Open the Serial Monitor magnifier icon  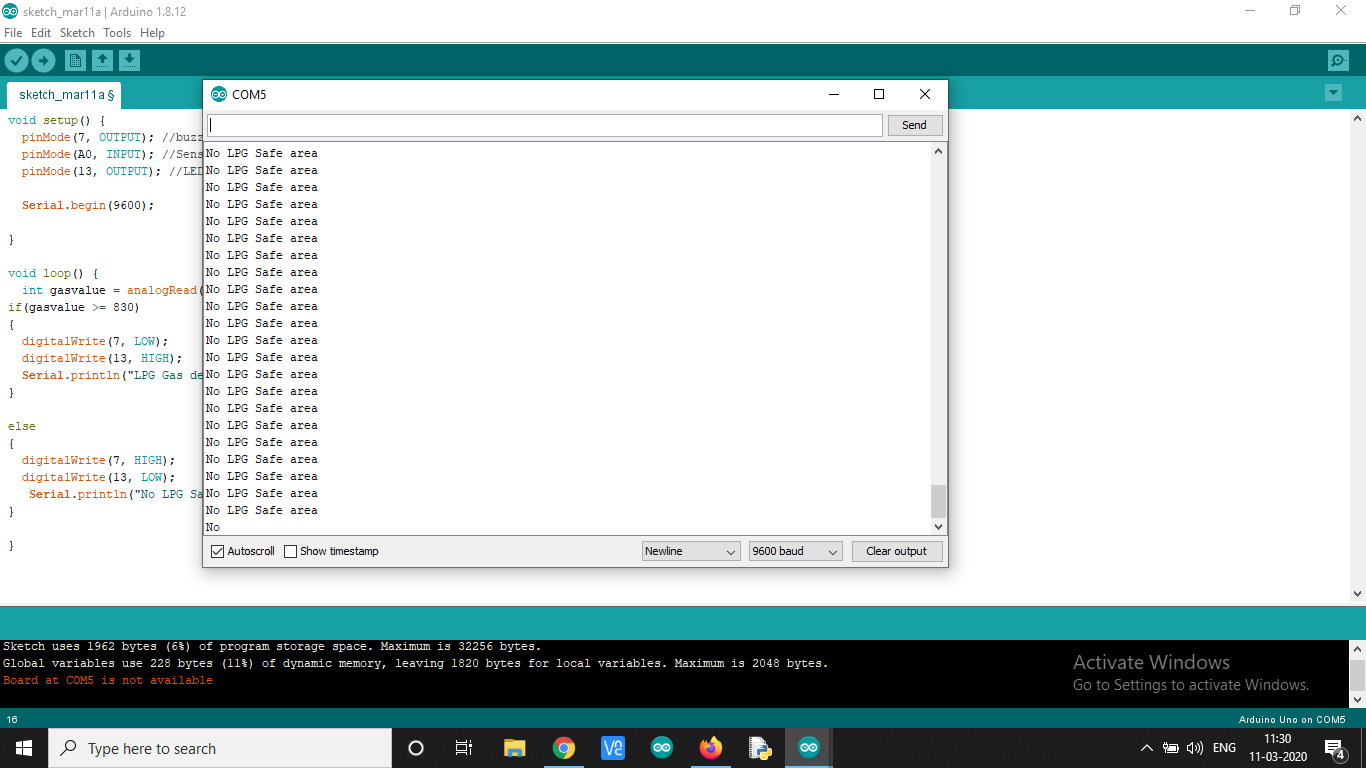coord(1338,61)
